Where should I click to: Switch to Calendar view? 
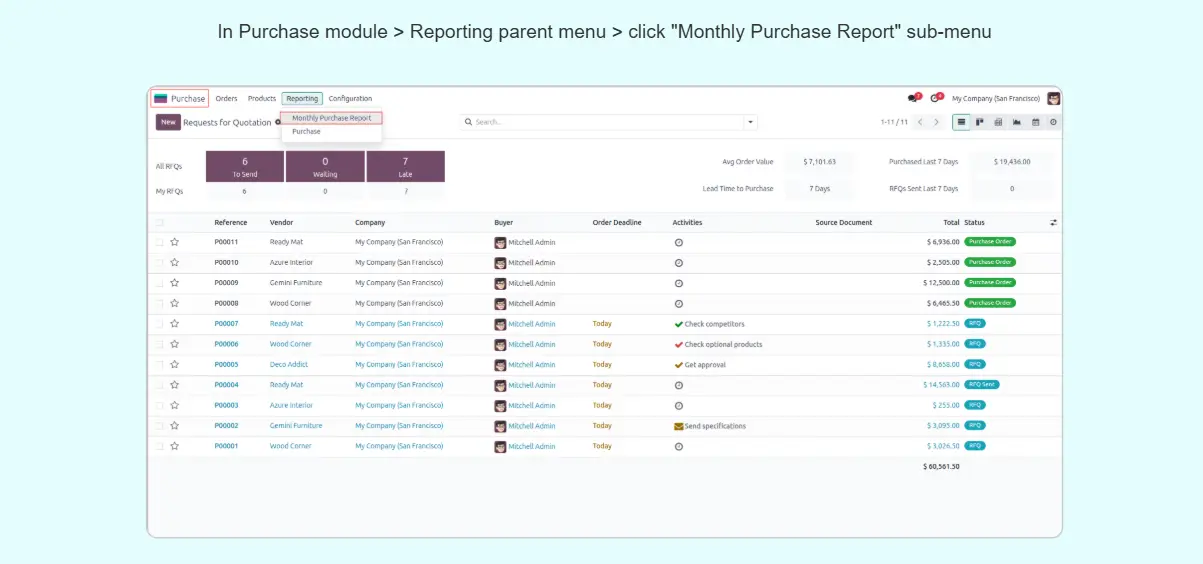click(1035, 122)
